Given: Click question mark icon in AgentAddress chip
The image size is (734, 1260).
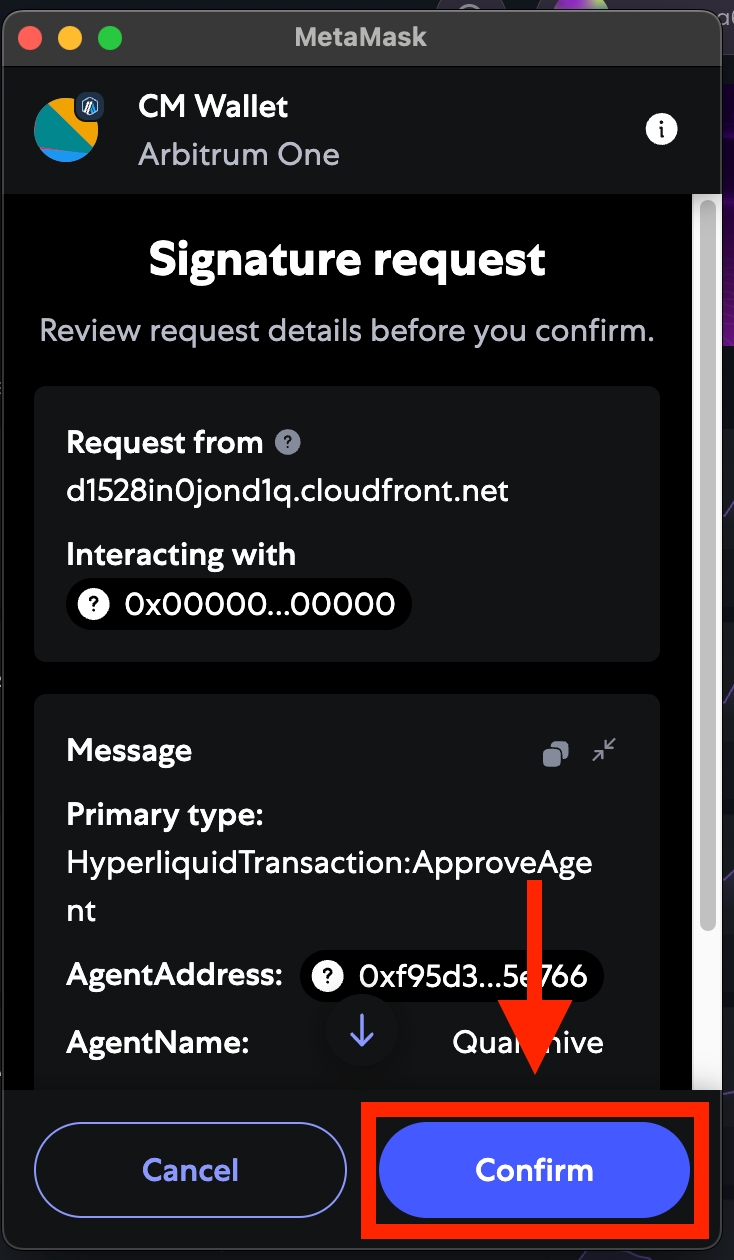Looking at the screenshot, I should (x=328, y=976).
